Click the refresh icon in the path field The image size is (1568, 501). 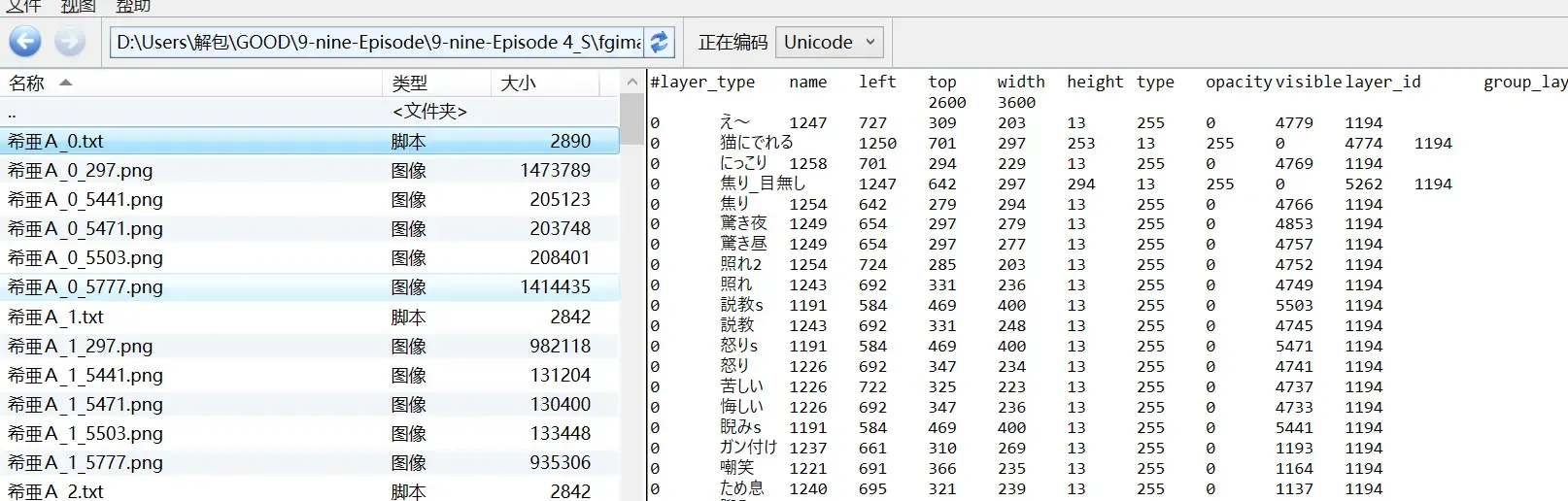tap(660, 42)
